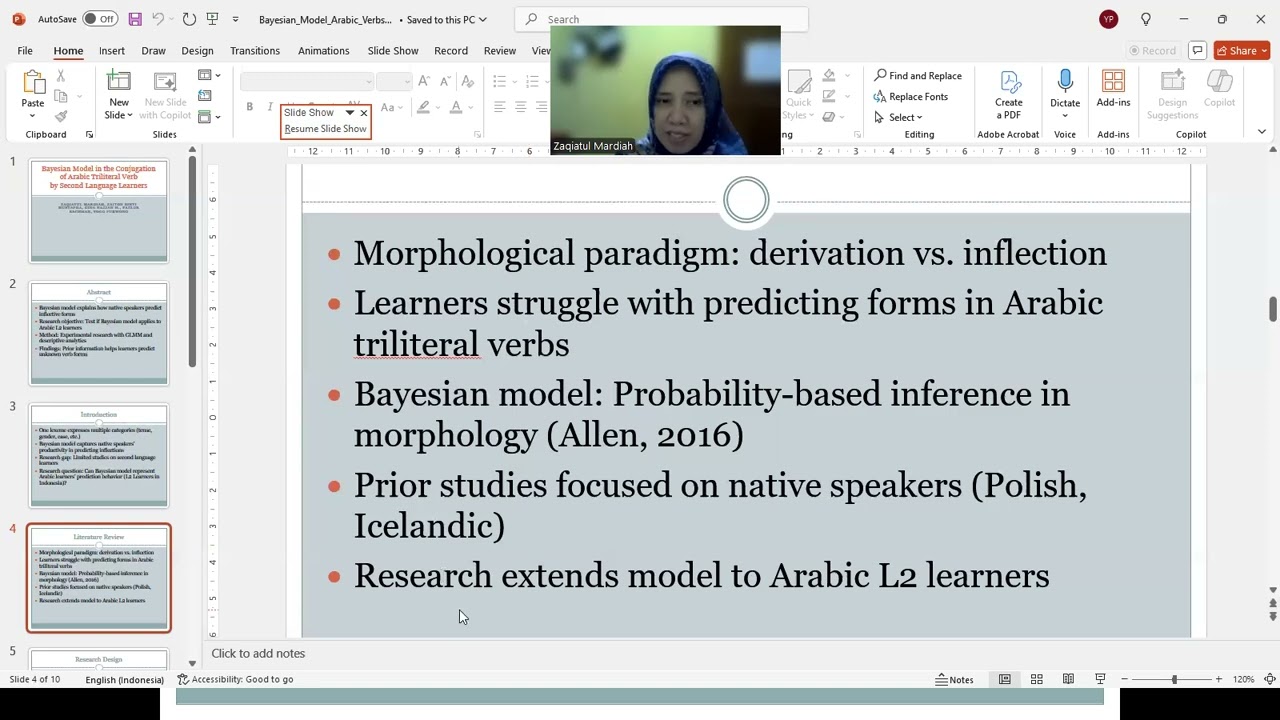Open the Customize Quick Access Toolbar dropdown
The image size is (1280, 720).
(x=235, y=19)
